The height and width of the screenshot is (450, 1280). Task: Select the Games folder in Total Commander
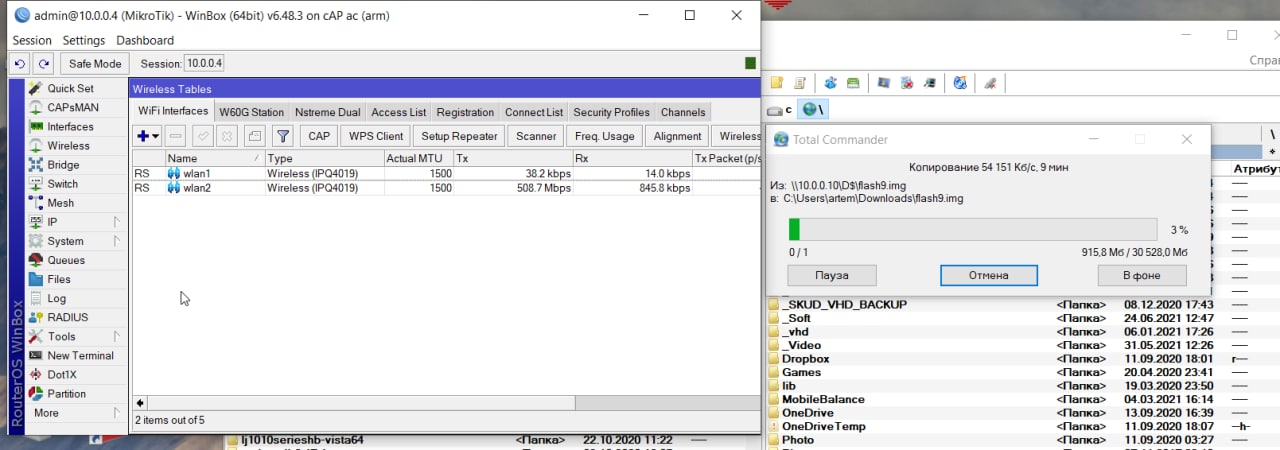click(x=801, y=372)
